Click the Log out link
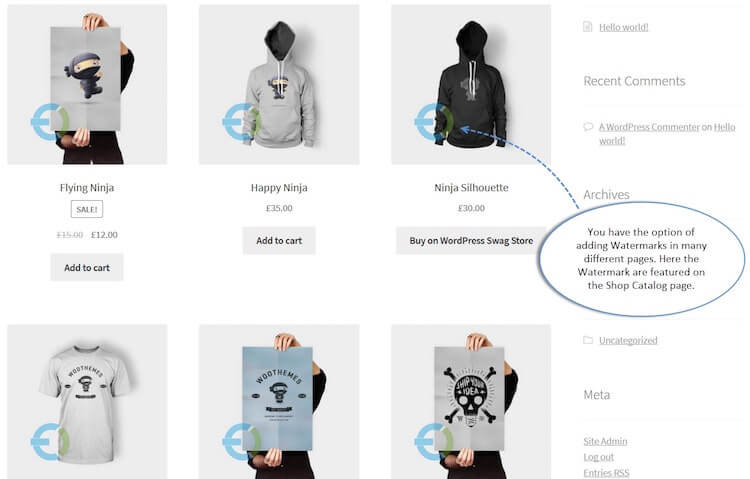 coord(598,457)
